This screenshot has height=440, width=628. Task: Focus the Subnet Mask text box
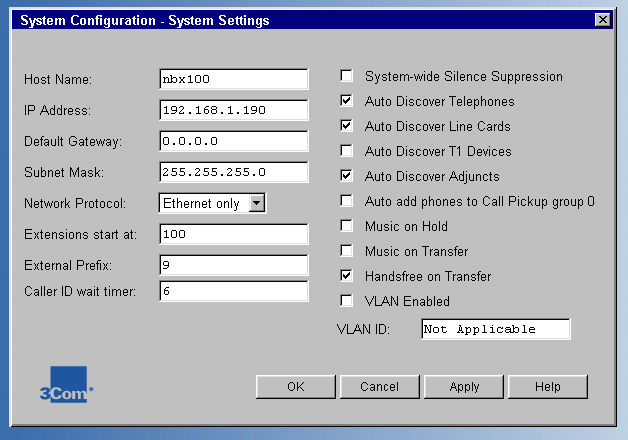(233, 172)
